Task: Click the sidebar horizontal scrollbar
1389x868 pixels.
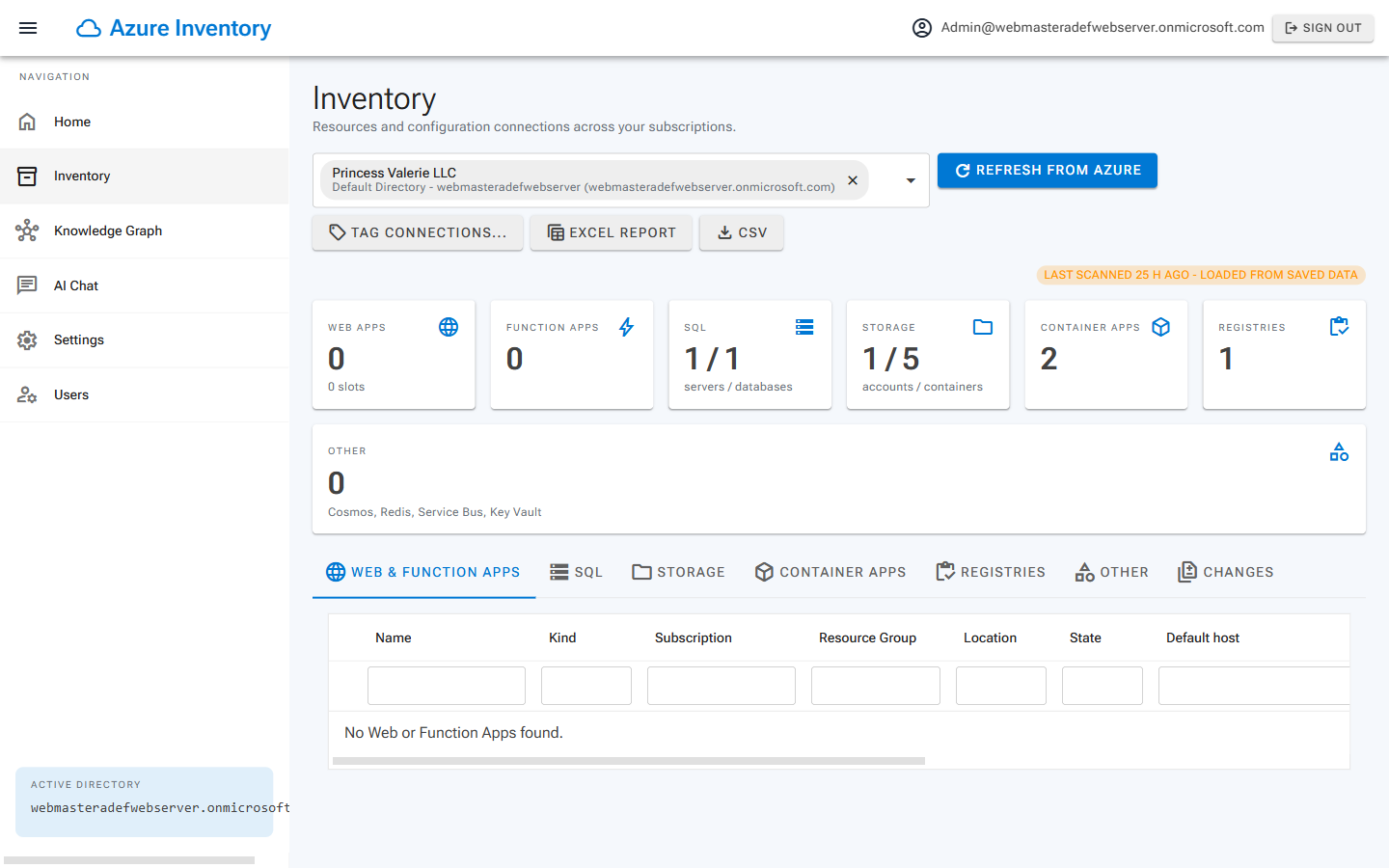Action: 129,860
